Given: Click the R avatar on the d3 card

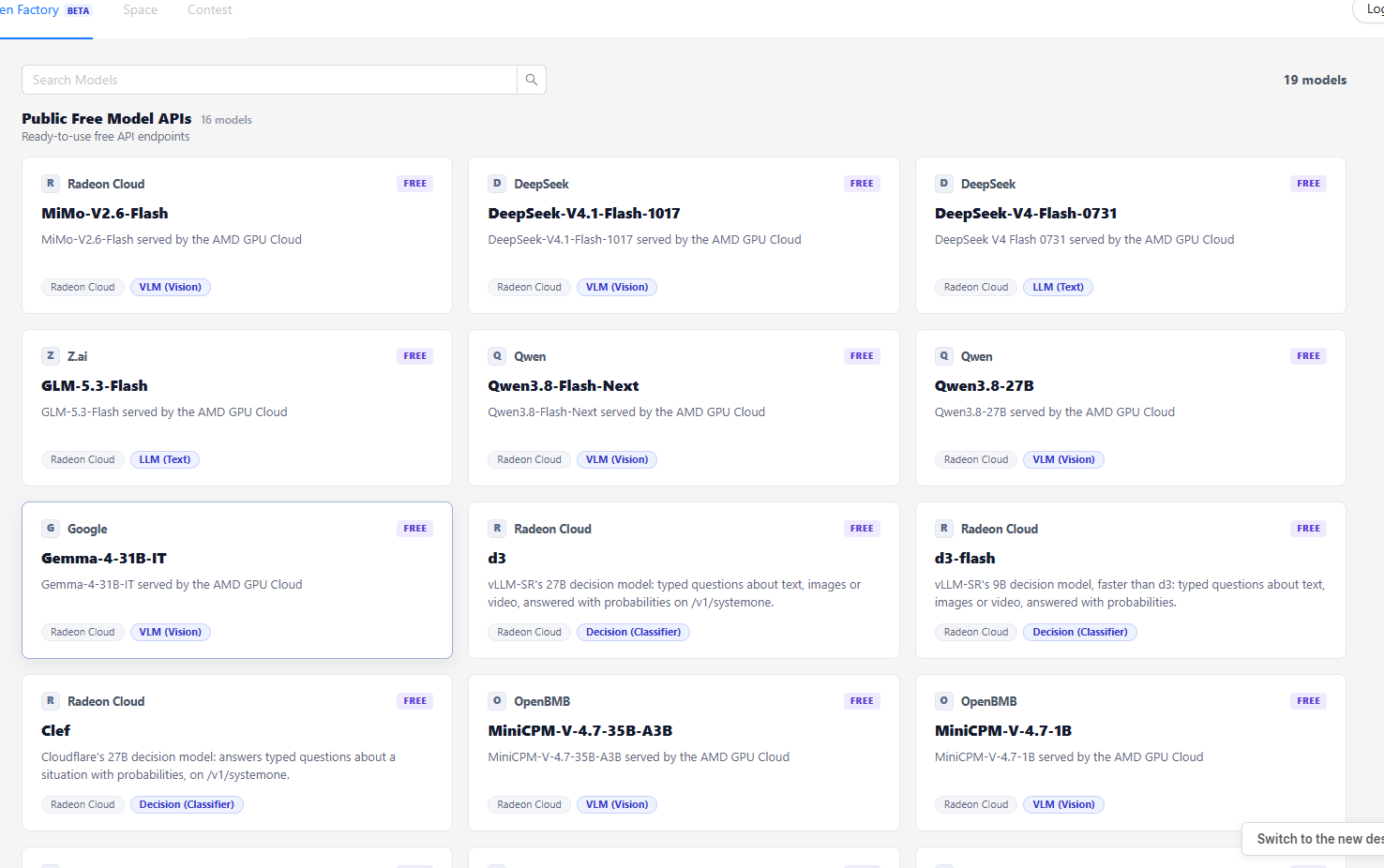Looking at the screenshot, I should pyautogui.click(x=497, y=529).
